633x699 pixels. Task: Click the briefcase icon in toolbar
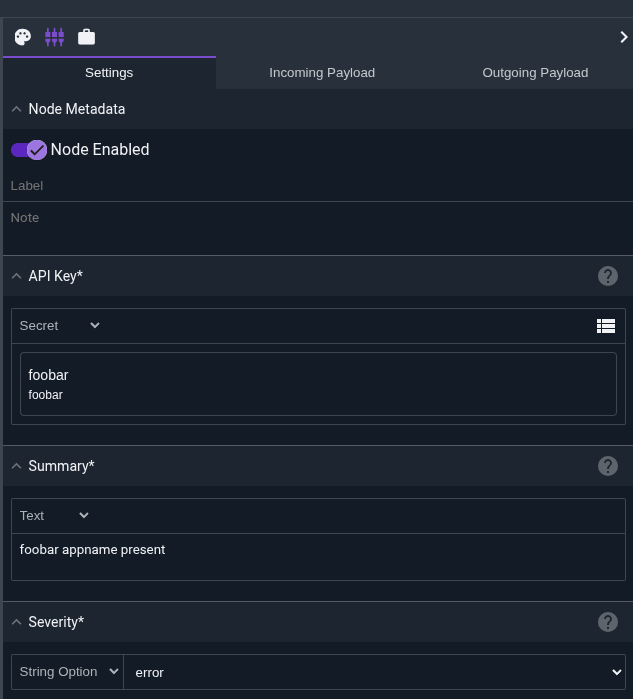click(x=86, y=37)
